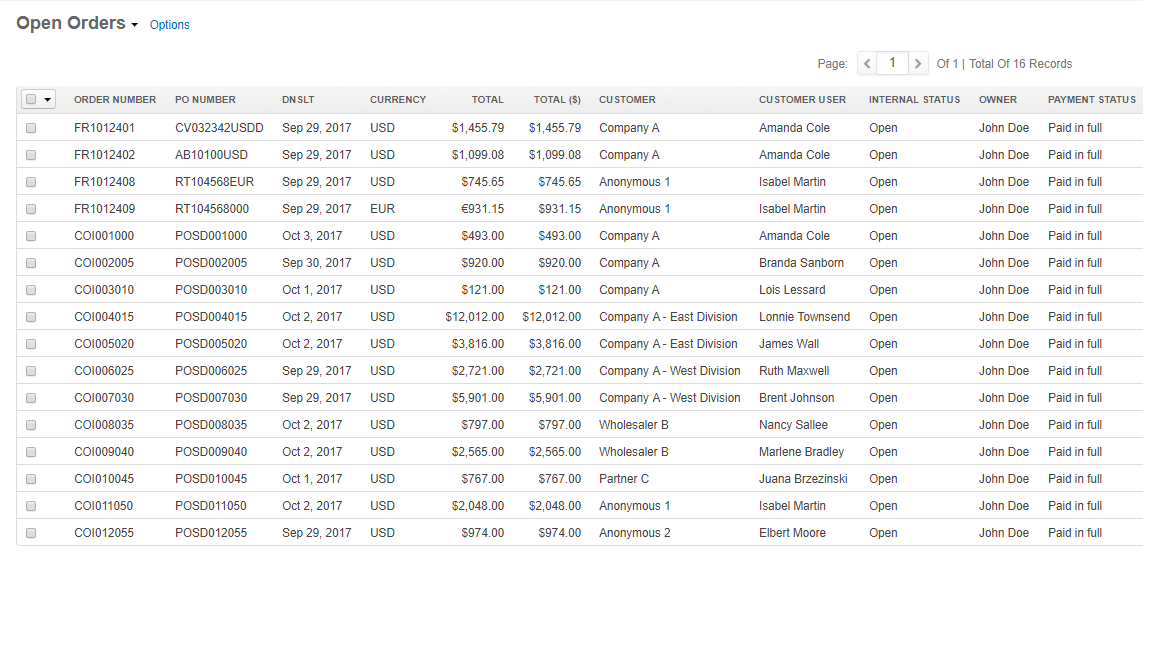Sort by the DNSLT column header
Viewport: 1152px width, 648px height.
pos(298,100)
